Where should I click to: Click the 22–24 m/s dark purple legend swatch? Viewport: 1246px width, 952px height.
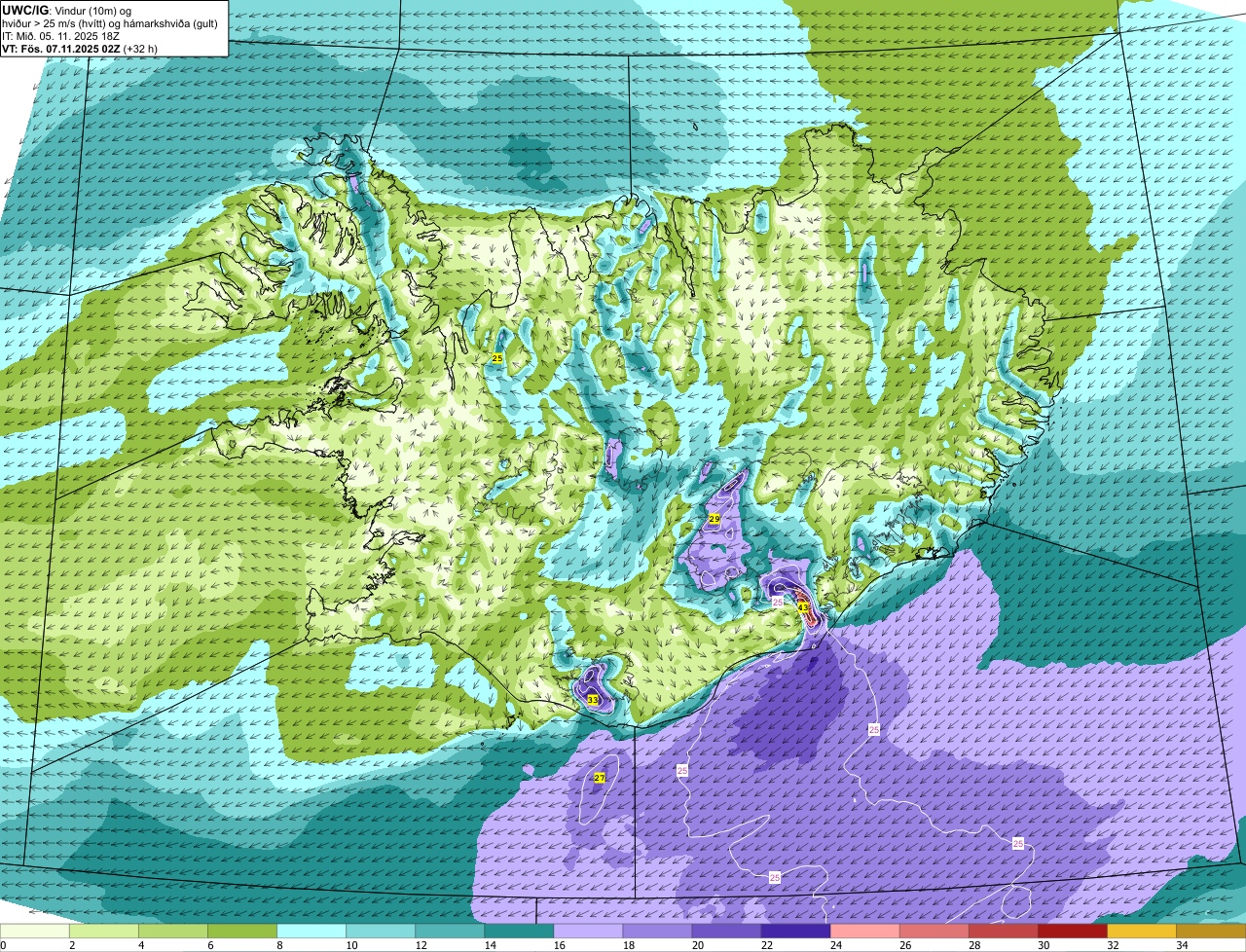[795, 932]
